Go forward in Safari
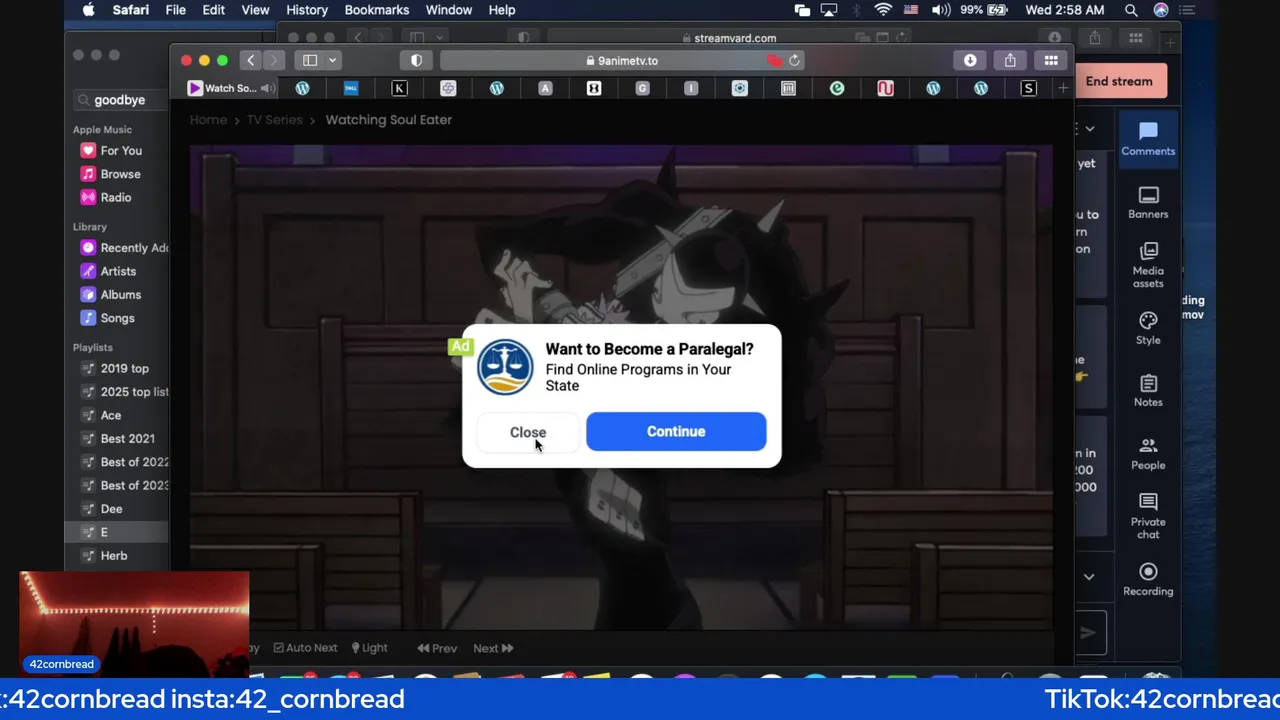Viewport: 1280px width, 720px height. click(273, 61)
